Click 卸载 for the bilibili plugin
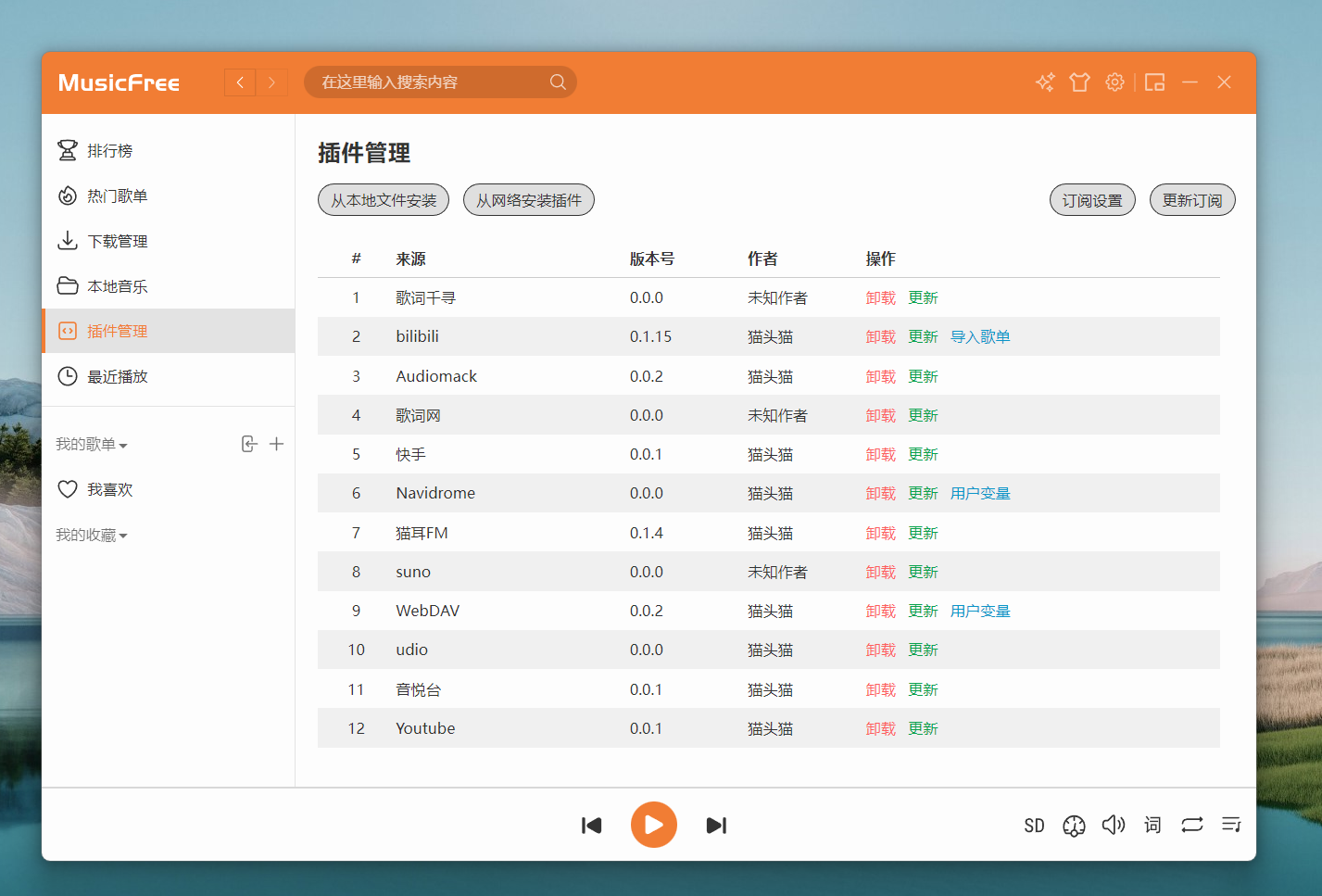The height and width of the screenshot is (896, 1322). [880, 337]
